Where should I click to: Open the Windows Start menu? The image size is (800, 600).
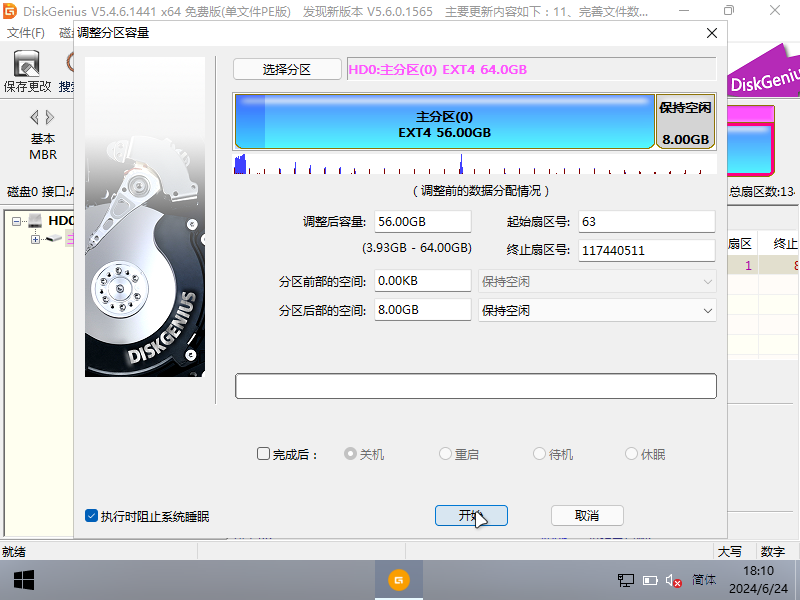pos(24,580)
